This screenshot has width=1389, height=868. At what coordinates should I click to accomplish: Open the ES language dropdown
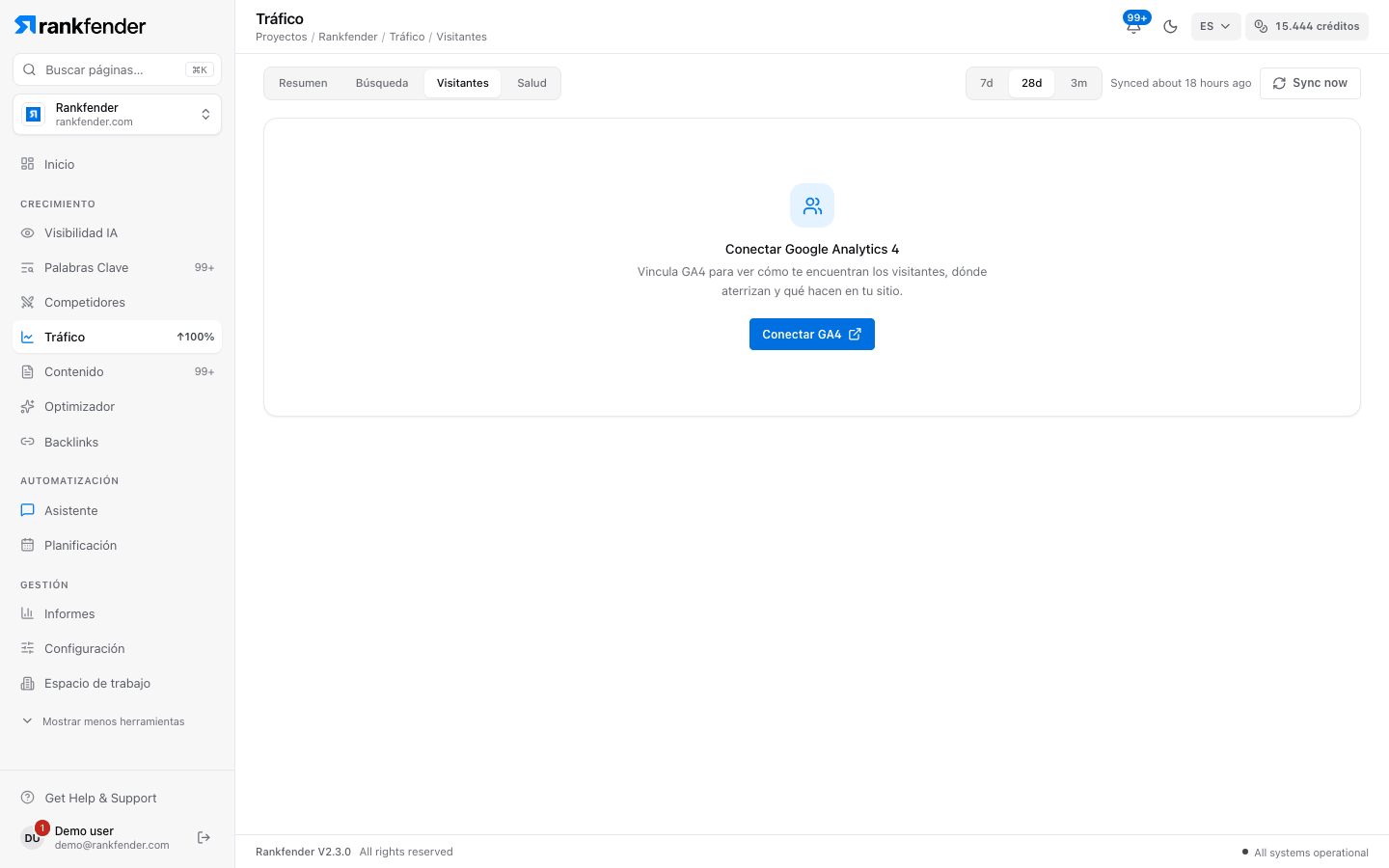(x=1215, y=26)
